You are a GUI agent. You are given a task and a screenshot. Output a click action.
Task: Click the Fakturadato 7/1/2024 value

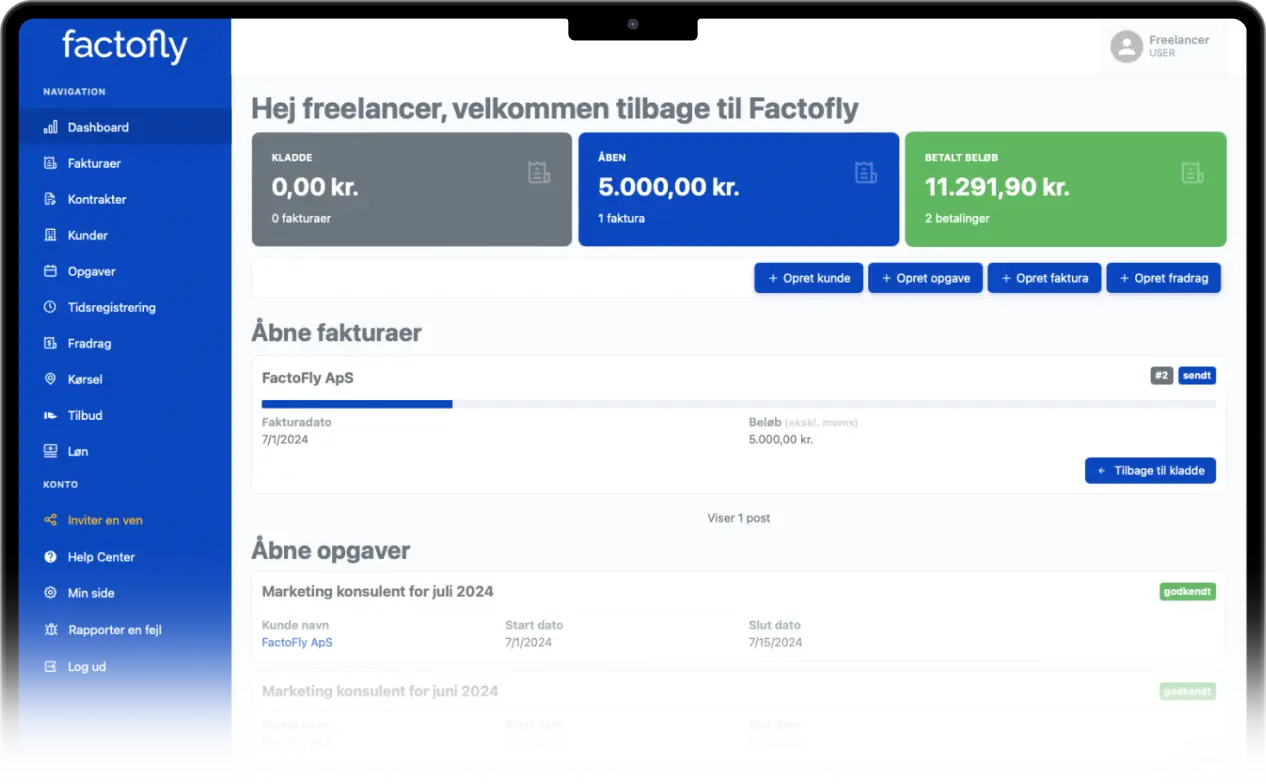click(x=285, y=439)
